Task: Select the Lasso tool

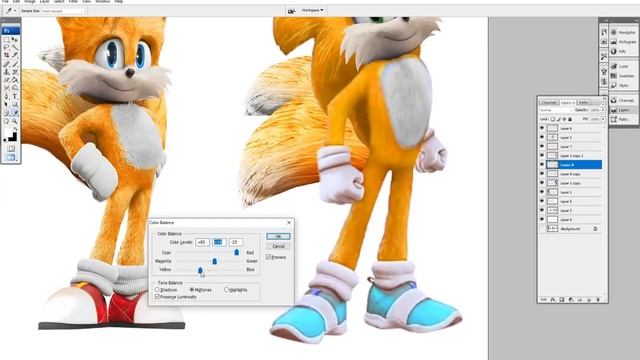Action: click(x=7, y=47)
